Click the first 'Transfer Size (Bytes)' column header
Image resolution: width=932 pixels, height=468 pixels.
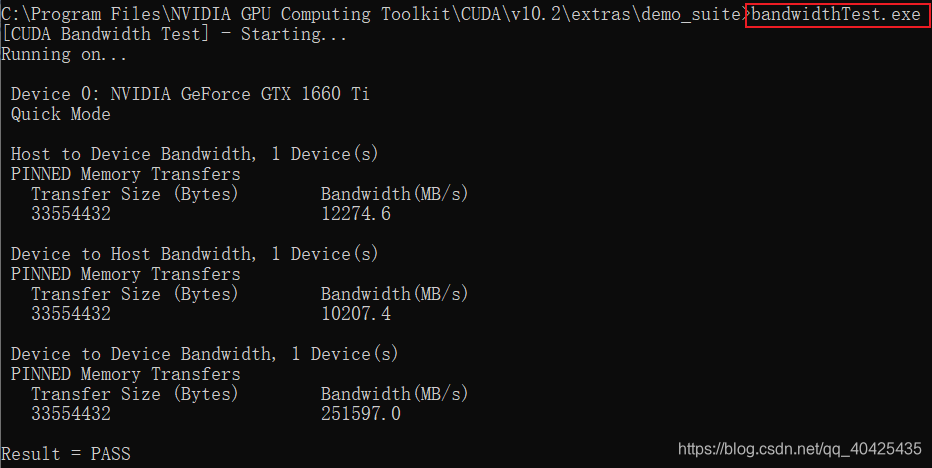(x=134, y=194)
